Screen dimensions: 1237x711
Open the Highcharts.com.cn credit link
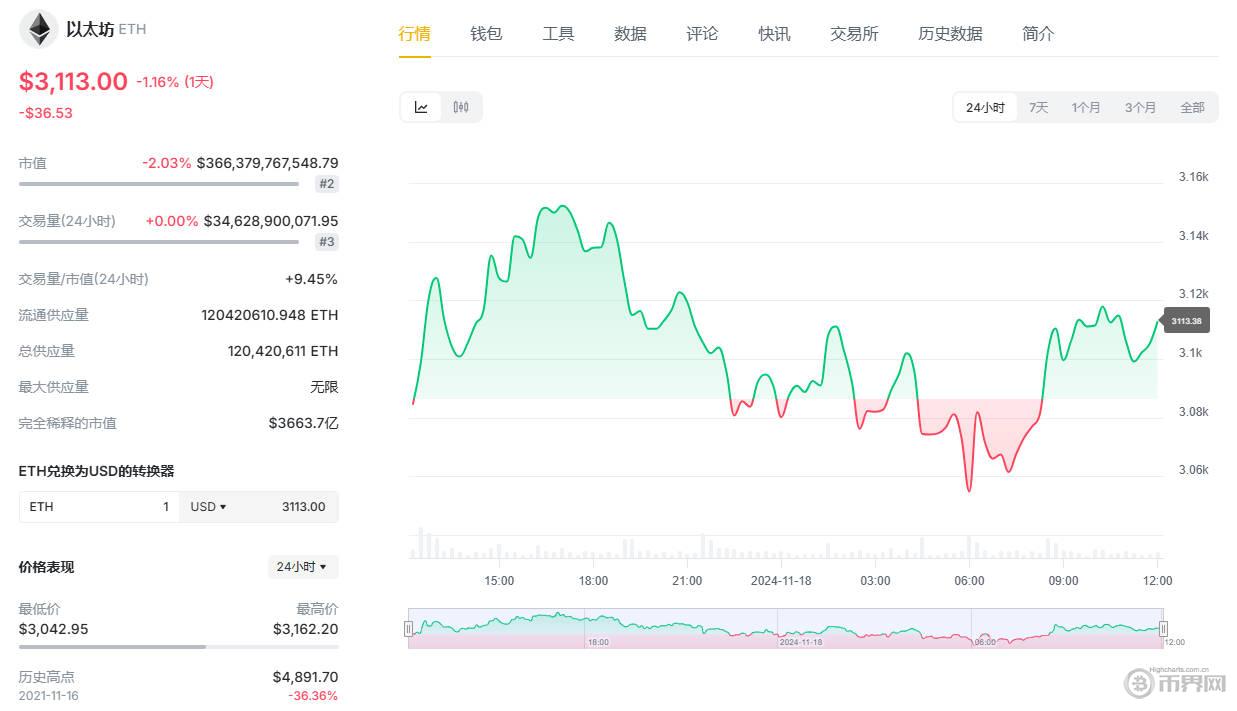(1180, 671)
